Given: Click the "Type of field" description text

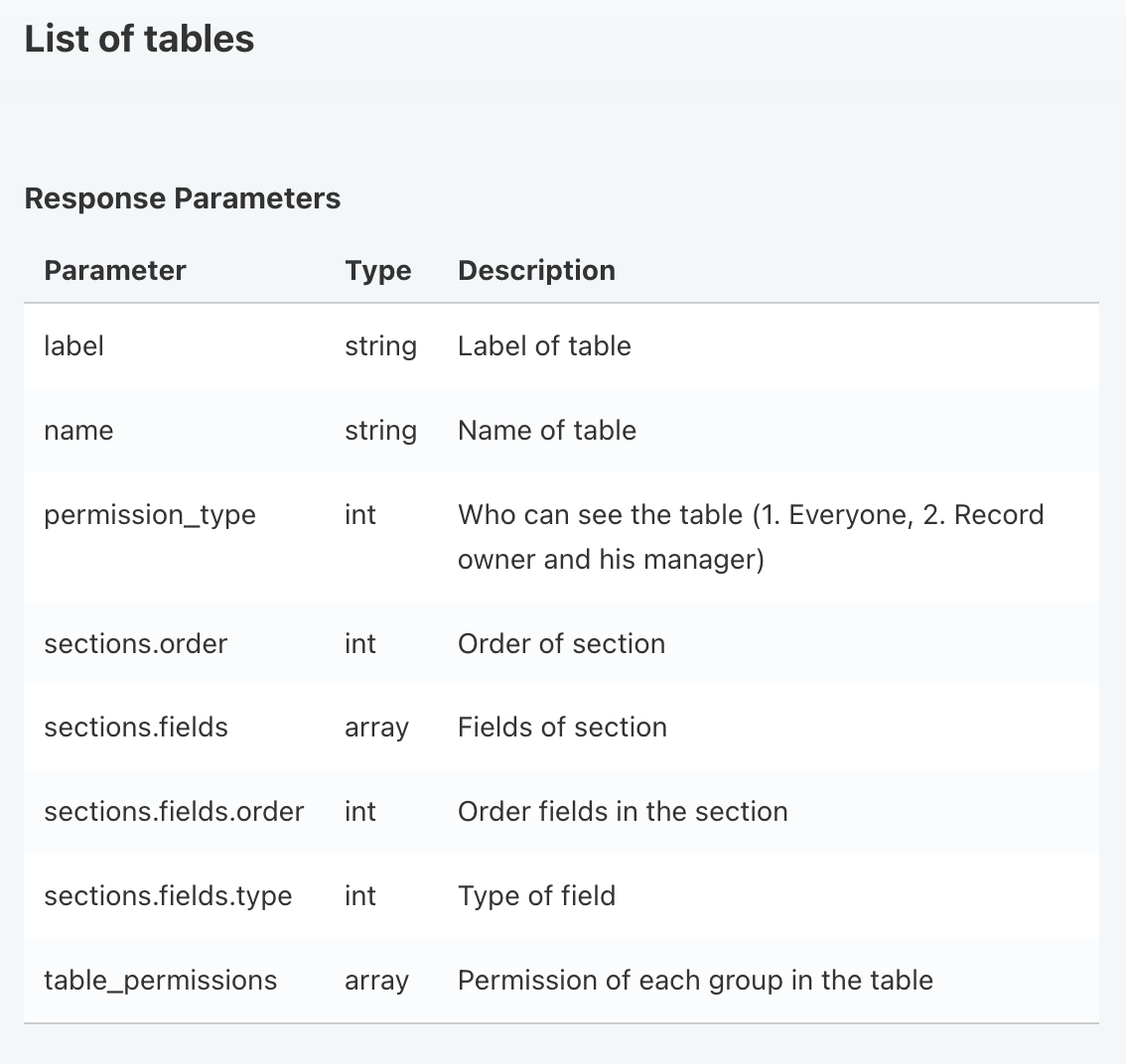Looking at the screenshot, I should 536,896.
